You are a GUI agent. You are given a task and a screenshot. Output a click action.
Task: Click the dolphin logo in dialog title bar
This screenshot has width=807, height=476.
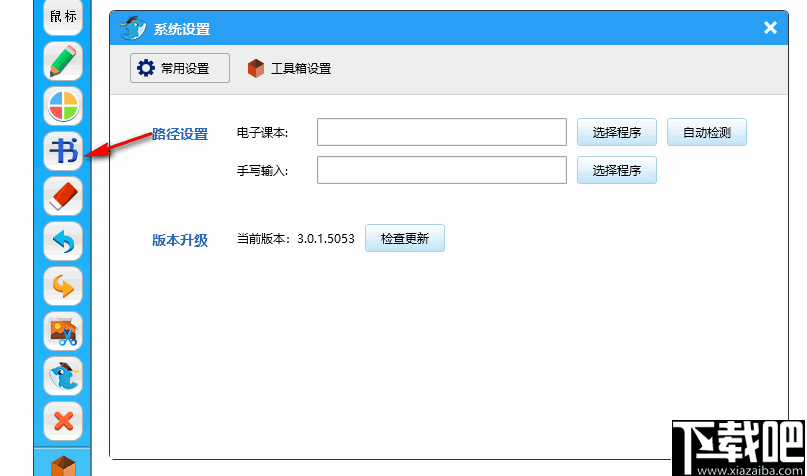[x=133, y=28]
